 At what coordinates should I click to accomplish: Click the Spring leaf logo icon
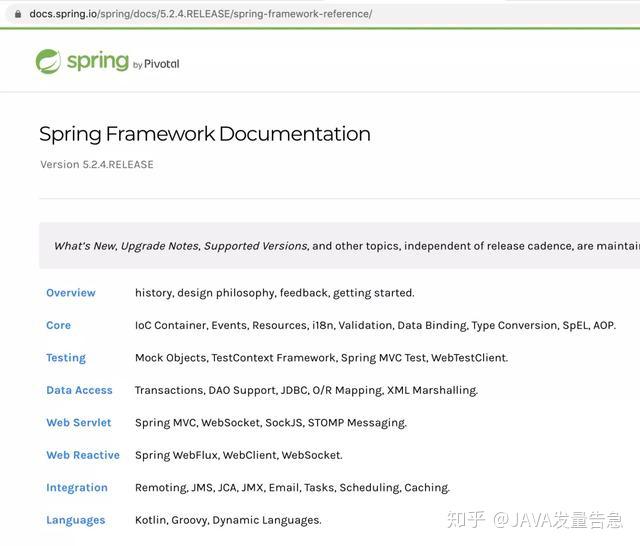point(48,61)
